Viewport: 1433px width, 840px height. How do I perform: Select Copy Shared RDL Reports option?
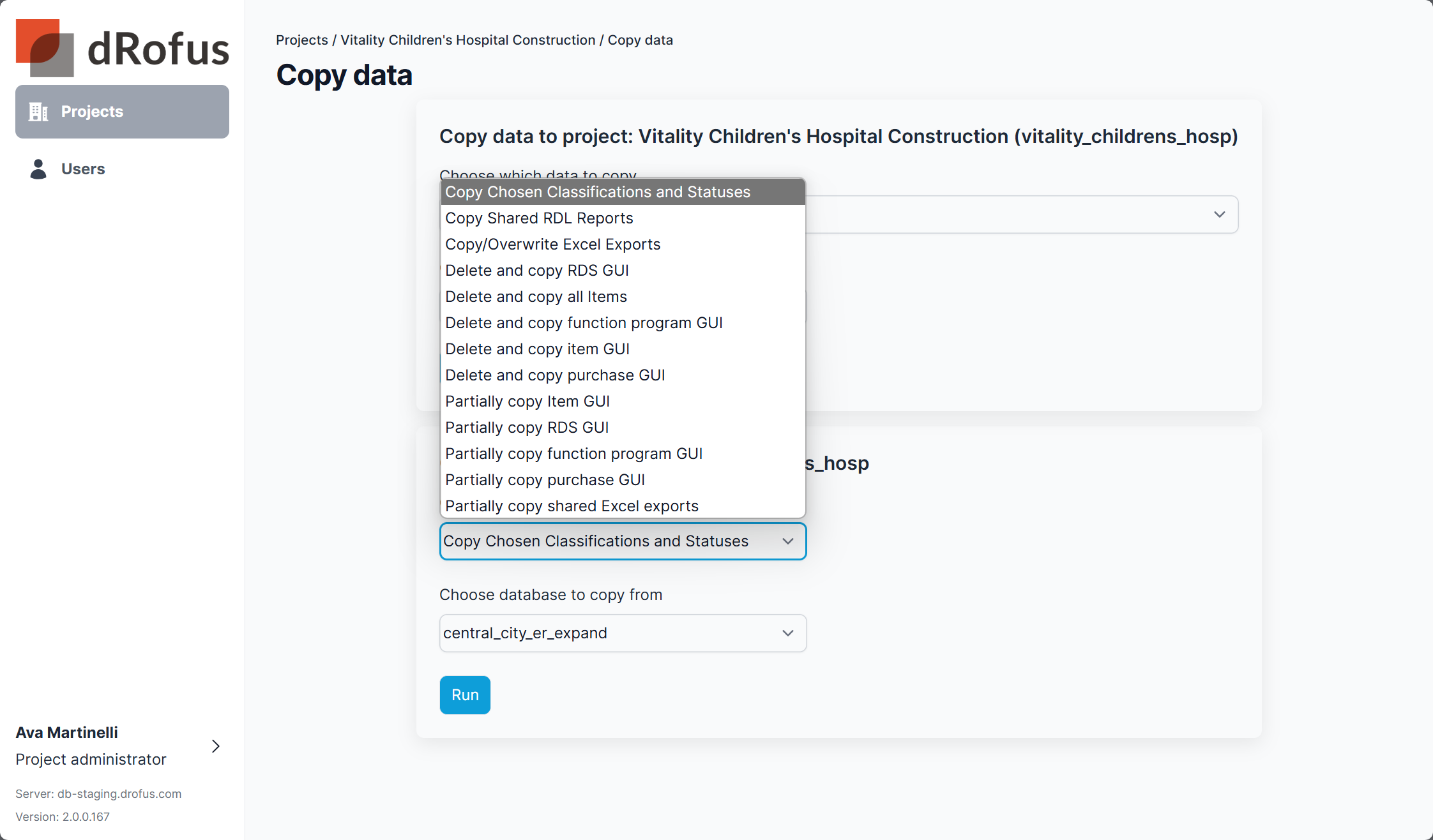point(539,218)
